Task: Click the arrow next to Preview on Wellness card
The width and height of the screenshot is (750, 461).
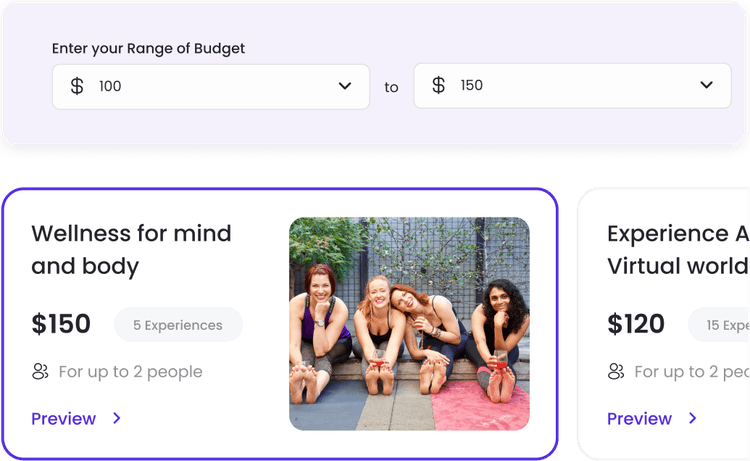Action: click(117, 418)
